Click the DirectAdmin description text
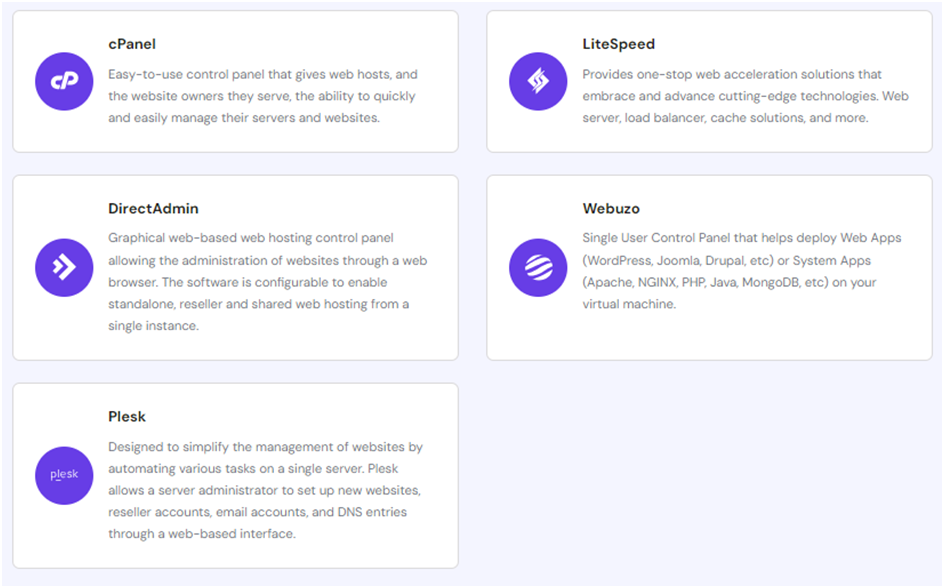Screen dimensions: 944x588 (x=267, y=282)
